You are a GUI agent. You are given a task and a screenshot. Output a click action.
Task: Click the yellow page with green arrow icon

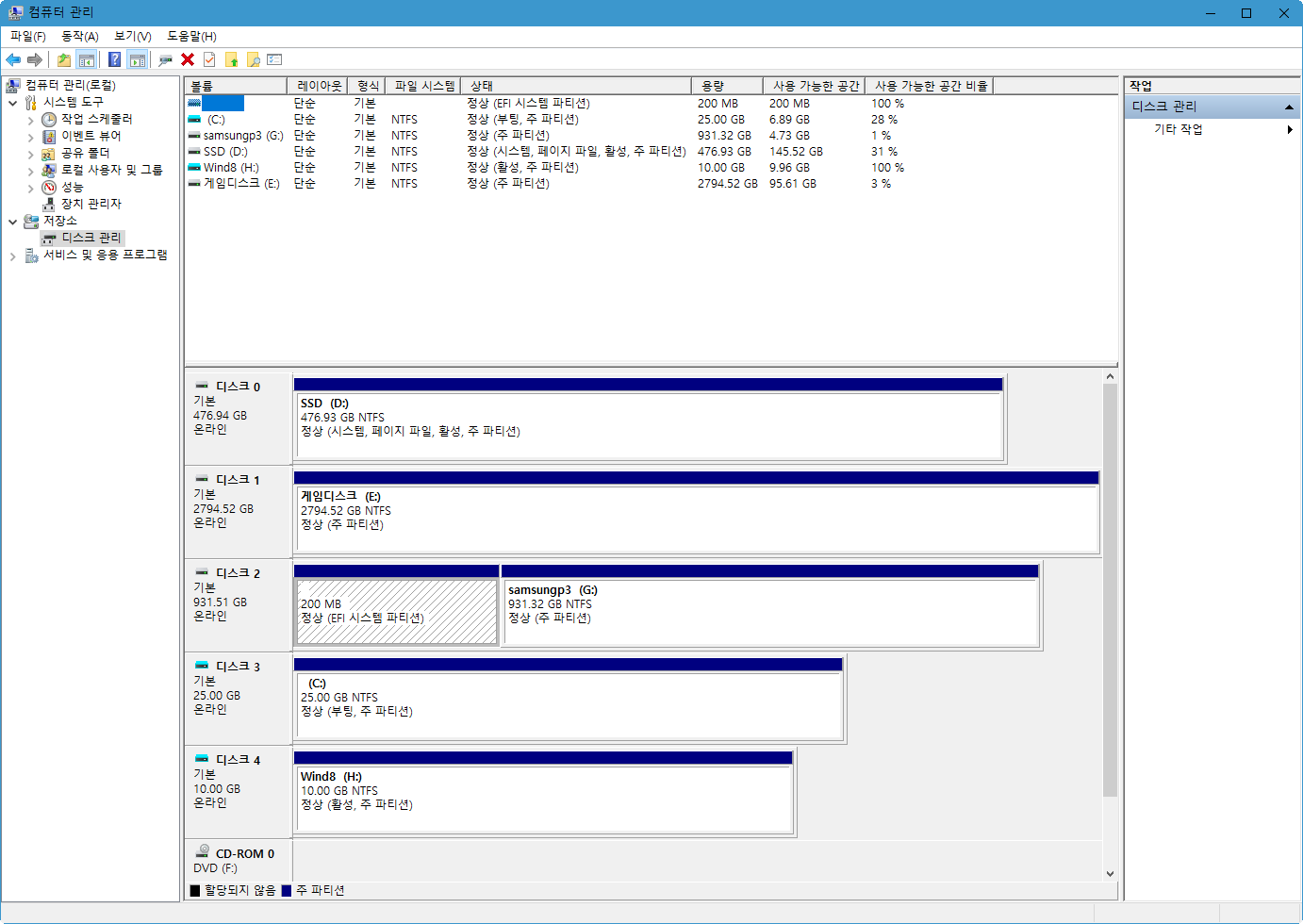[x=231, y=59]
